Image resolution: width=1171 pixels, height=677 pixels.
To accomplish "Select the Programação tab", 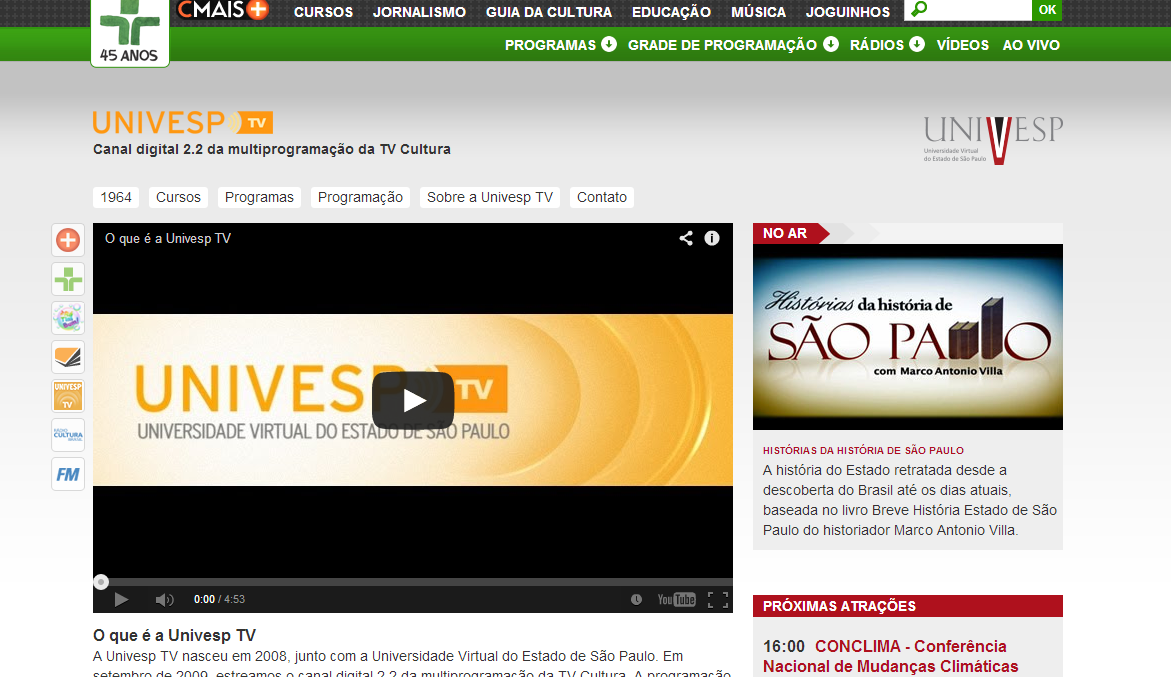I will coord(360,197).
